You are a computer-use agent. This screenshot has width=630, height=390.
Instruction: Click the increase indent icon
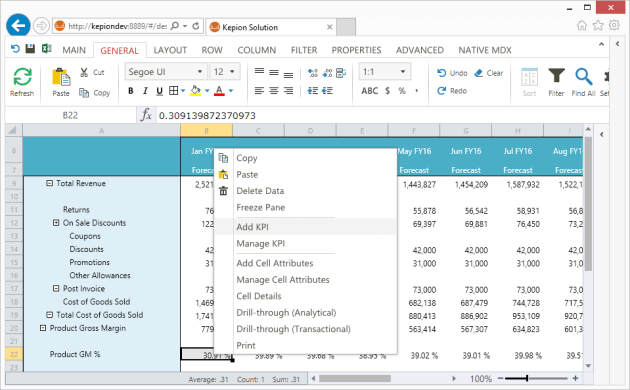click(327, 91)
